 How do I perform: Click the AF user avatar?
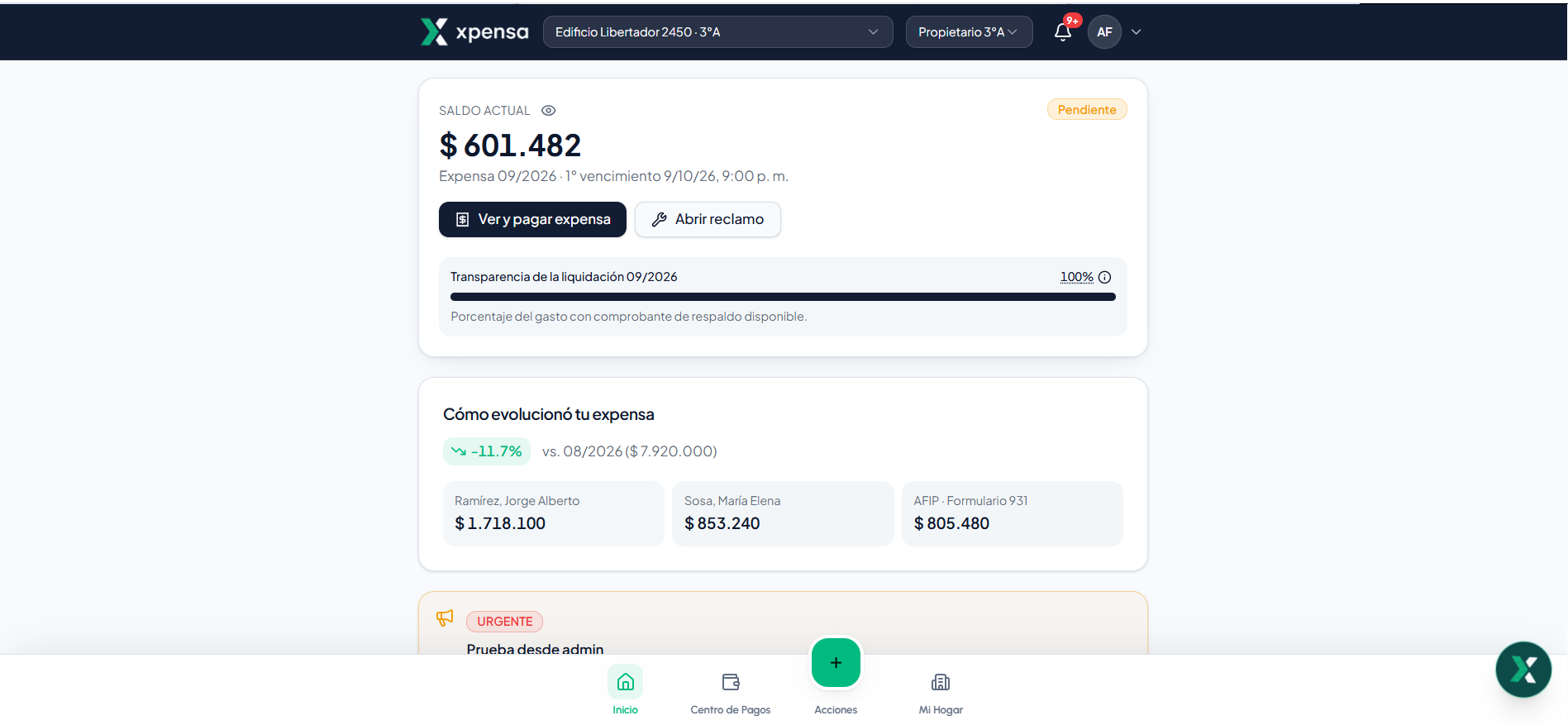[1104, 32]
